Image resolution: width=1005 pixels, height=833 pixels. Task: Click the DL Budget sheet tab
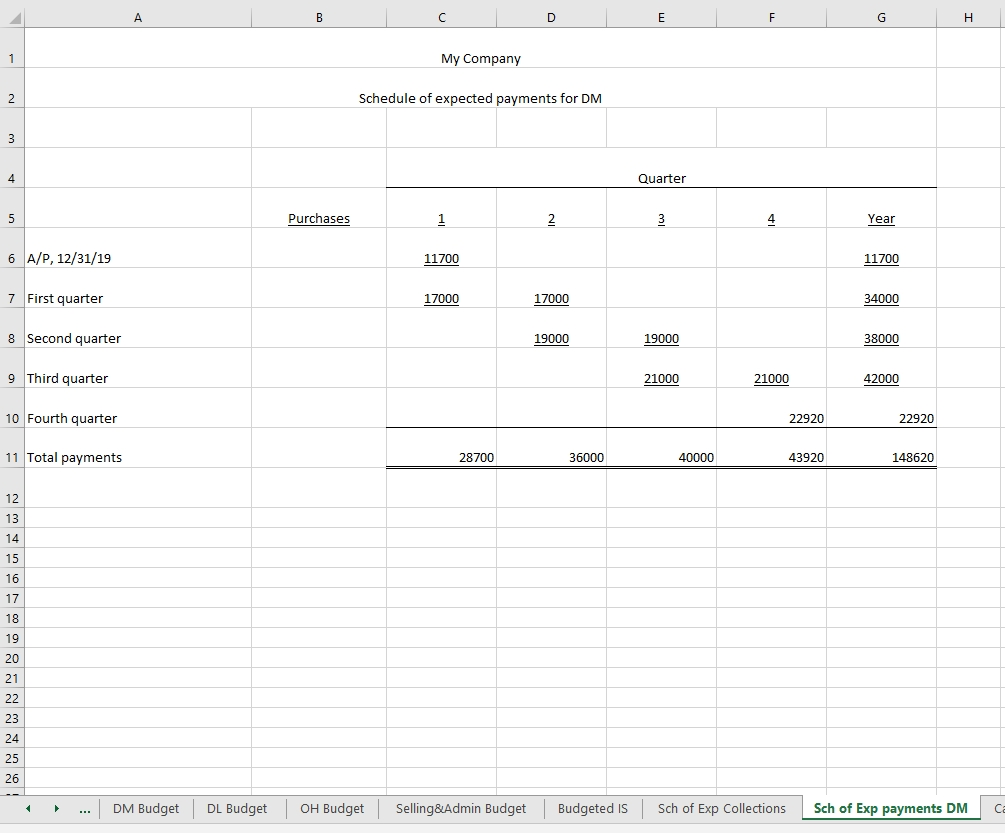point(237,808)
